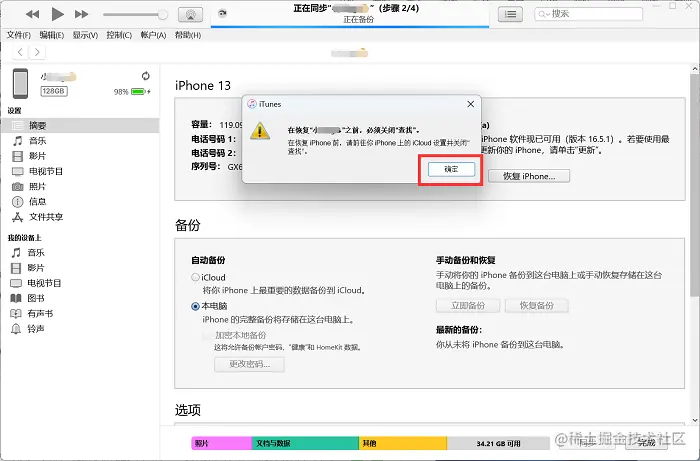Open the 文件(F) menu
Viewport: 700px width, 461px height.
18,35
